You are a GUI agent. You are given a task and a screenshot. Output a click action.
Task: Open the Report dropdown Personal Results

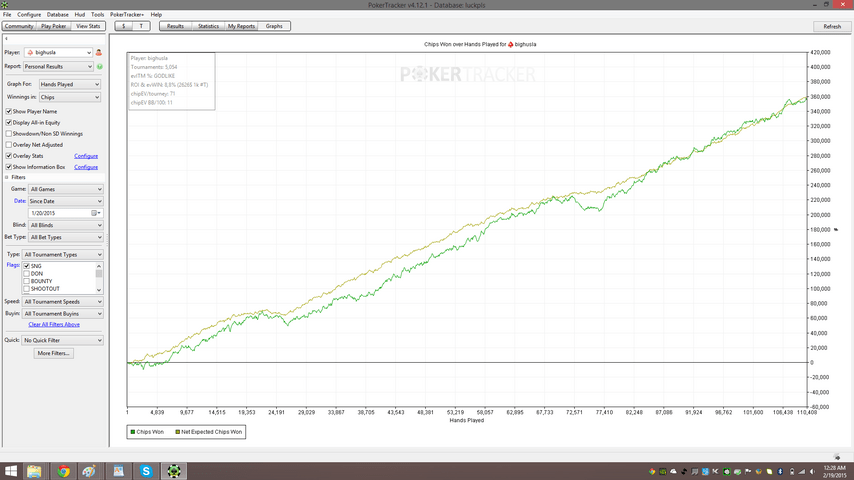(58, 66)
